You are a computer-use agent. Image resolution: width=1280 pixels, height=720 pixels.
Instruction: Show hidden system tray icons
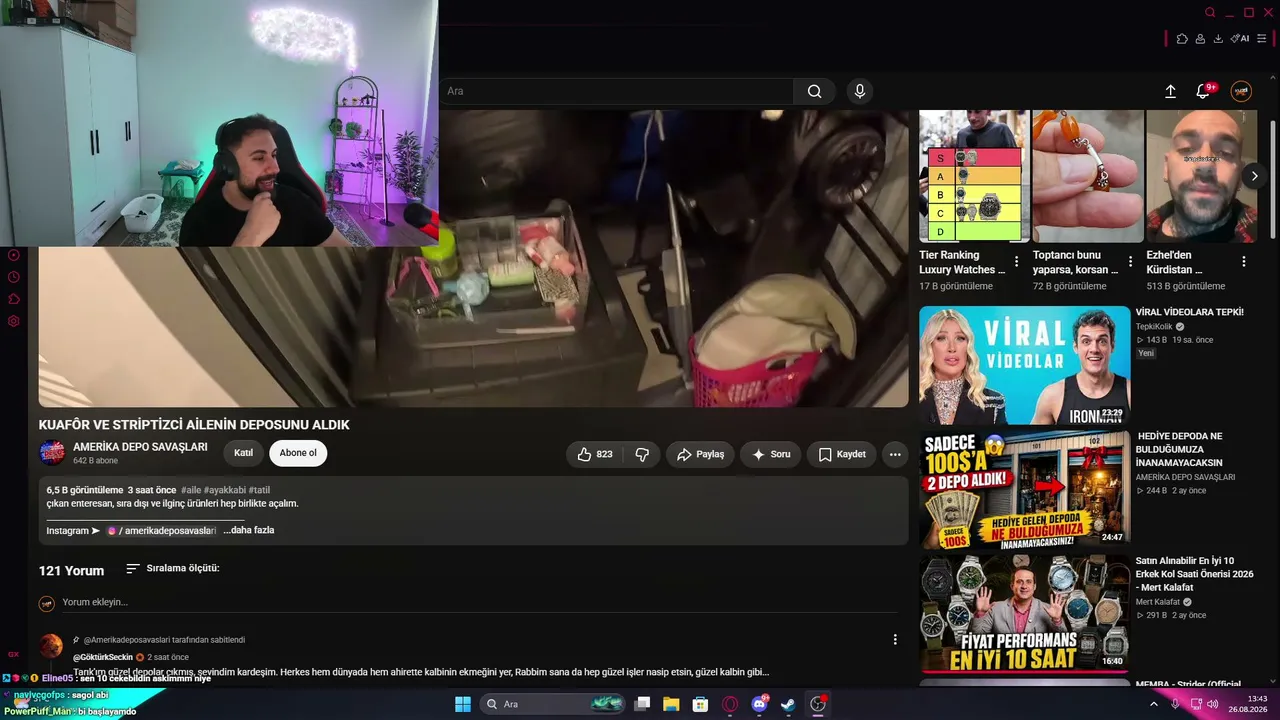(x=1155, y=704)
